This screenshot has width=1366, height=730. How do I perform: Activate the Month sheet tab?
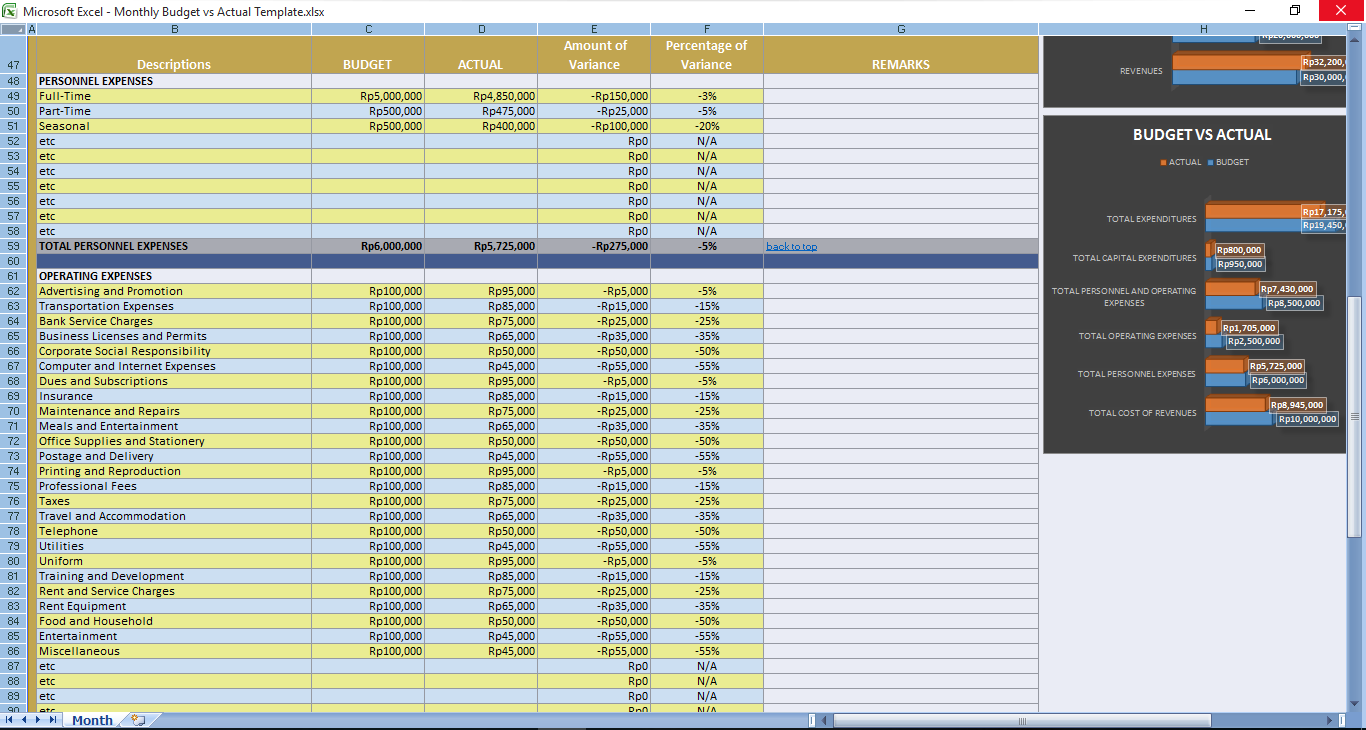[91, 719]
